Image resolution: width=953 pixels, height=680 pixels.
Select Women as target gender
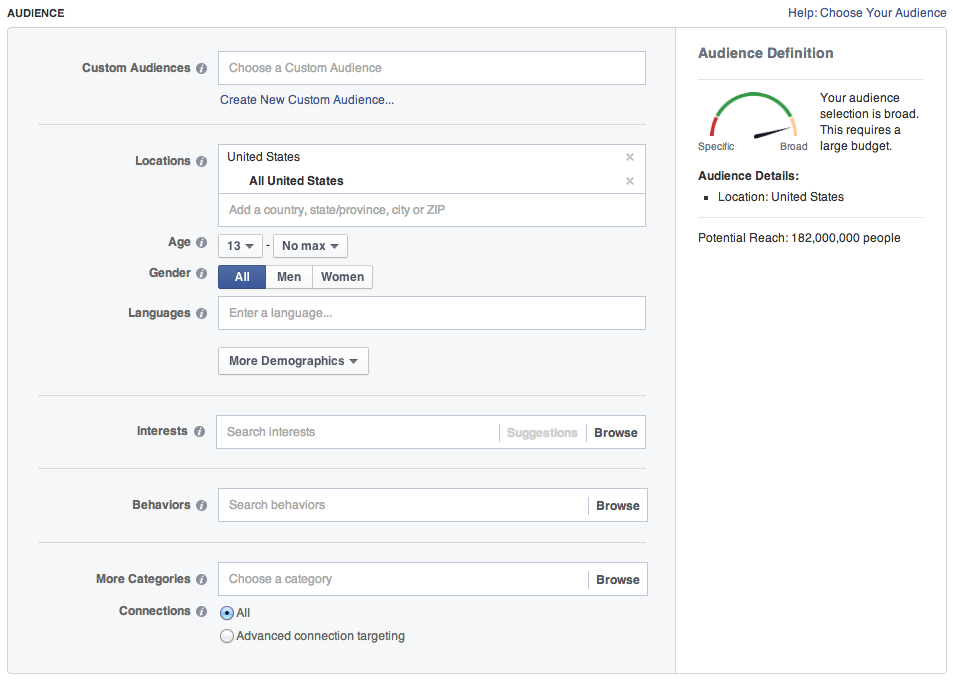coord(342,277)
